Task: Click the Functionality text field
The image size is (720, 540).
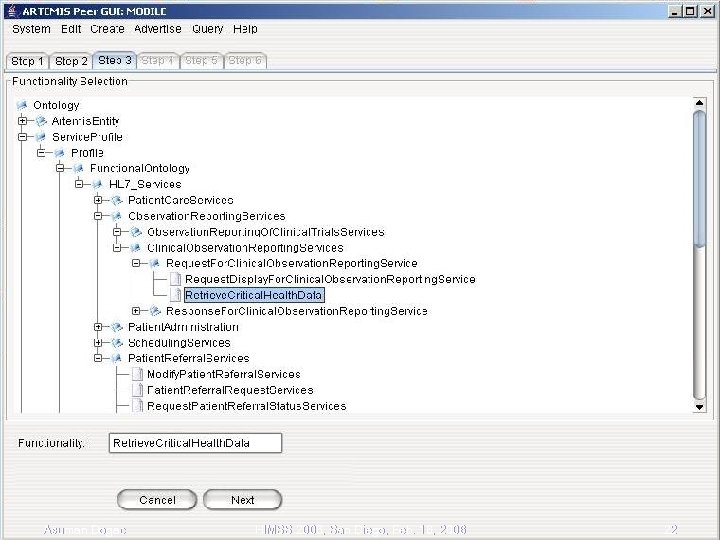Action: coord(195,443)
